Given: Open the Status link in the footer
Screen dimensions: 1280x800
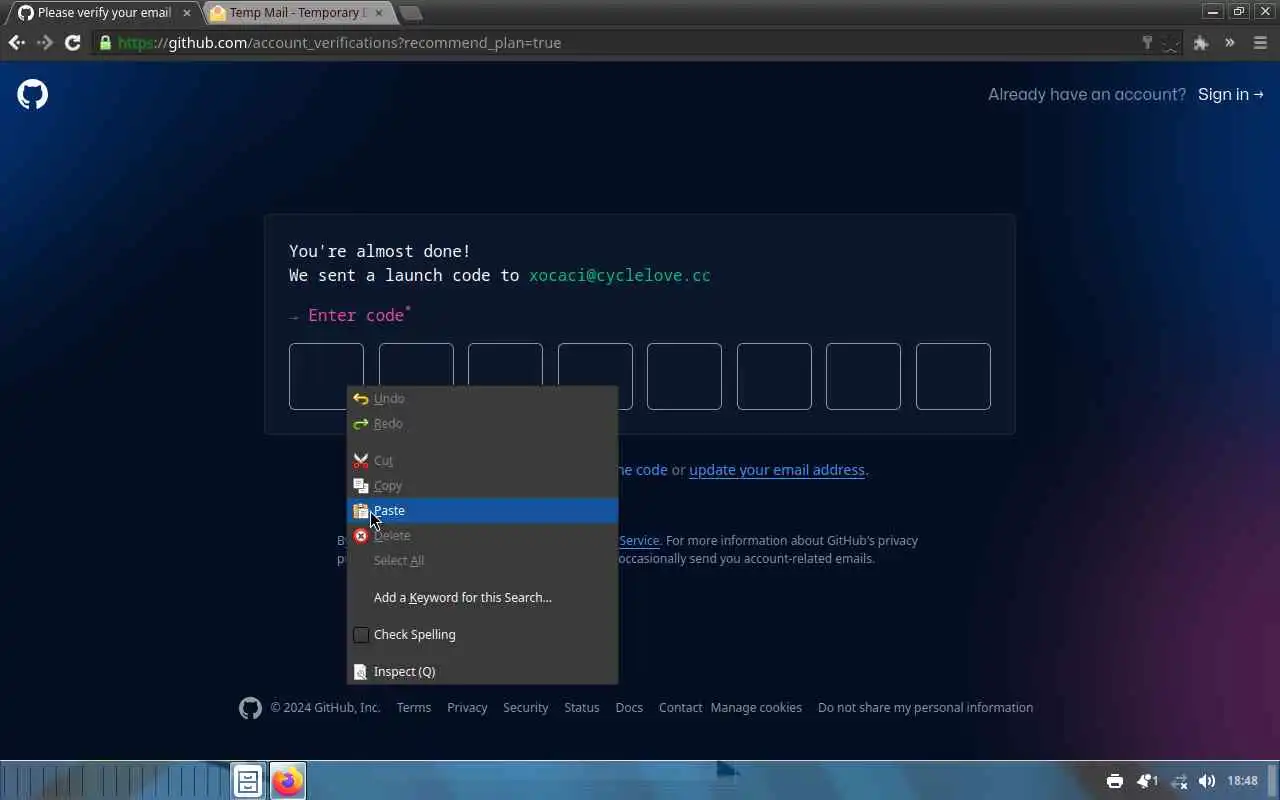Looking at the screenshot, I should click(582, 708).
